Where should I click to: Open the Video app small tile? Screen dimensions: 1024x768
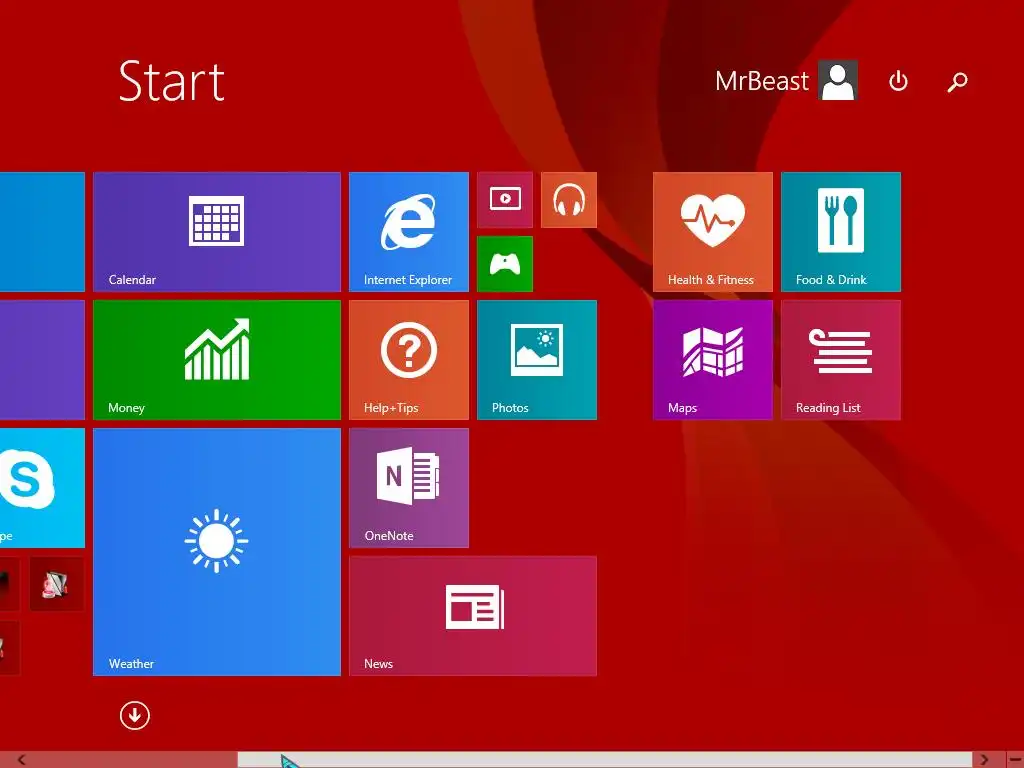[x=505, y=200]
